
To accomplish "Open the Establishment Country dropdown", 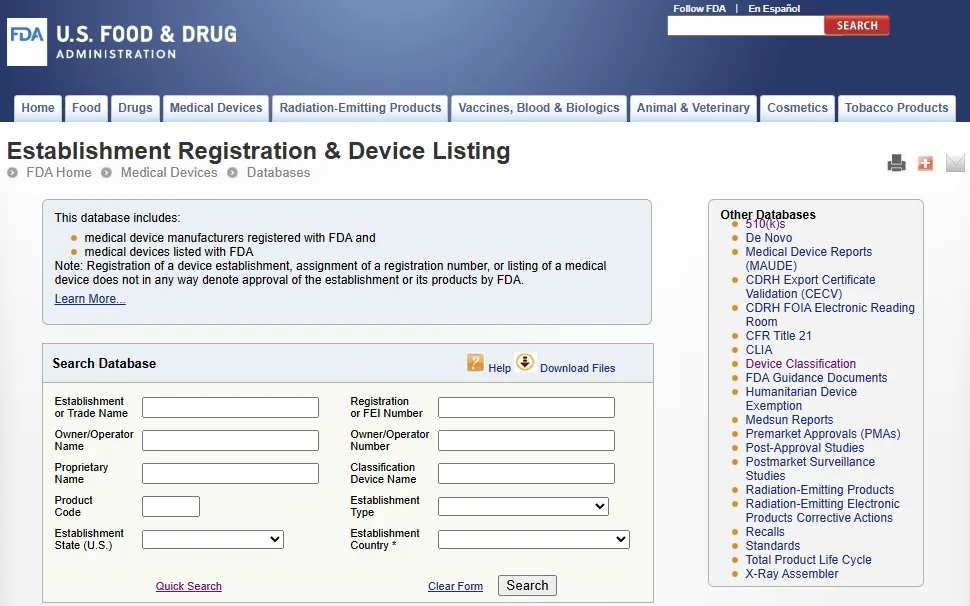I will point(533,540).
